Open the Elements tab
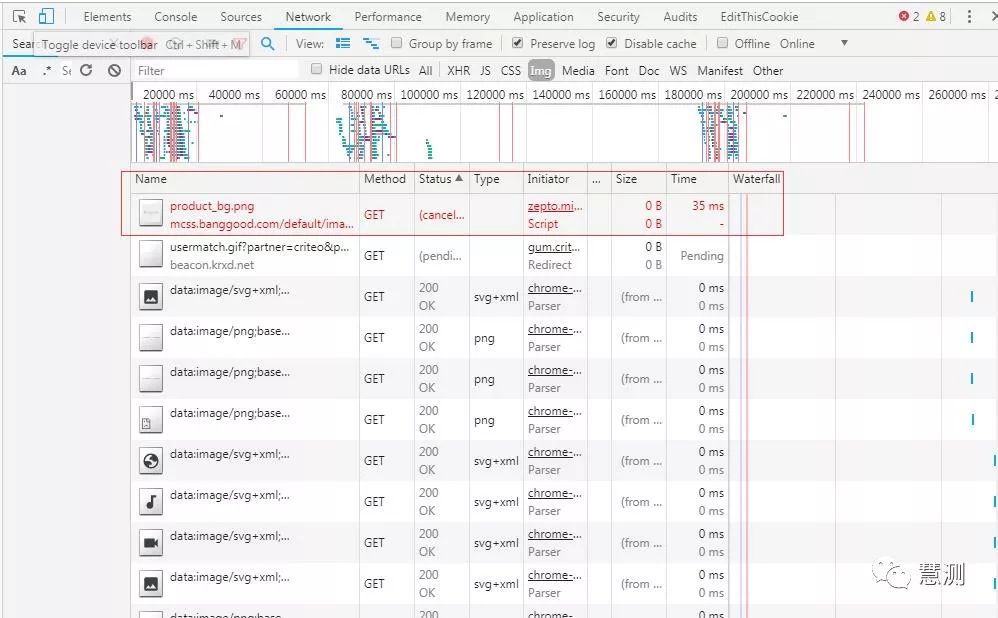998x618 pixels. pos(107,17)
